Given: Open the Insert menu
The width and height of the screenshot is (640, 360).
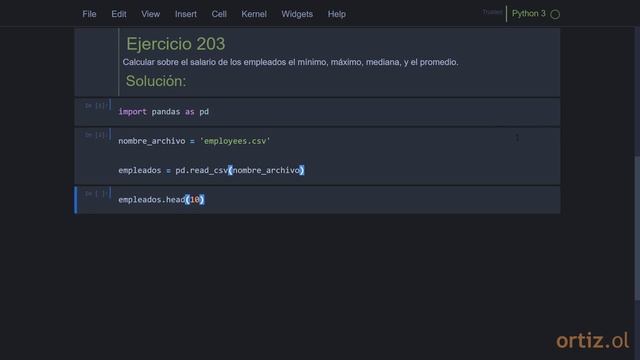Looking at the screenshot, I should point(186,14).
